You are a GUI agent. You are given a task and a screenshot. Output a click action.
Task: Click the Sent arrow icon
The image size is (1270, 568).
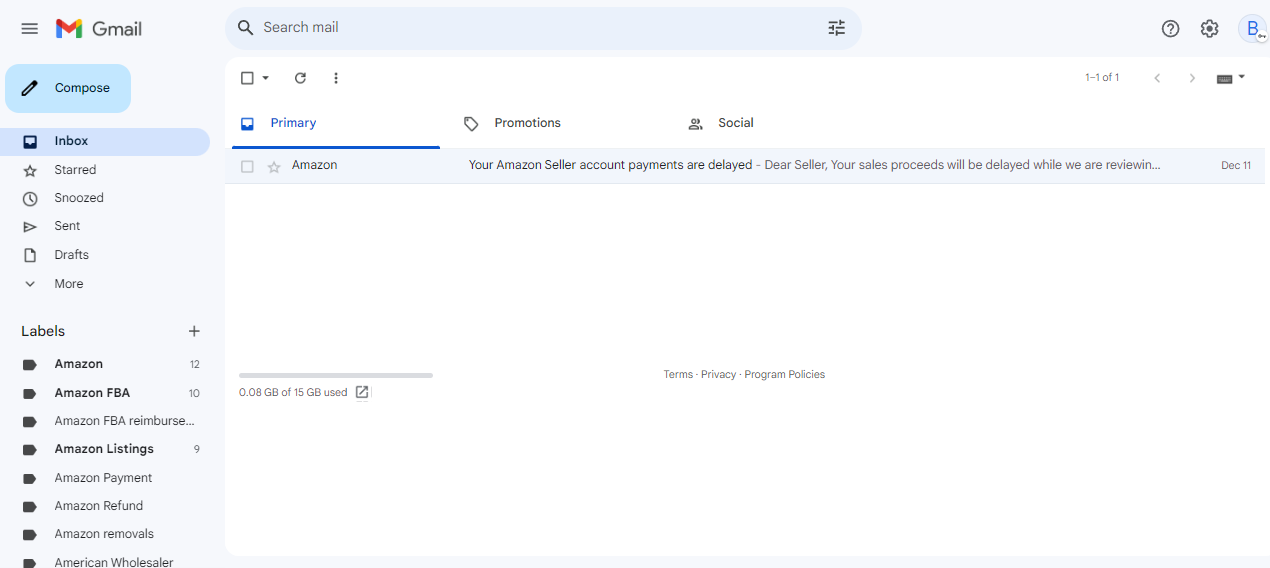[x=30, y=227]
